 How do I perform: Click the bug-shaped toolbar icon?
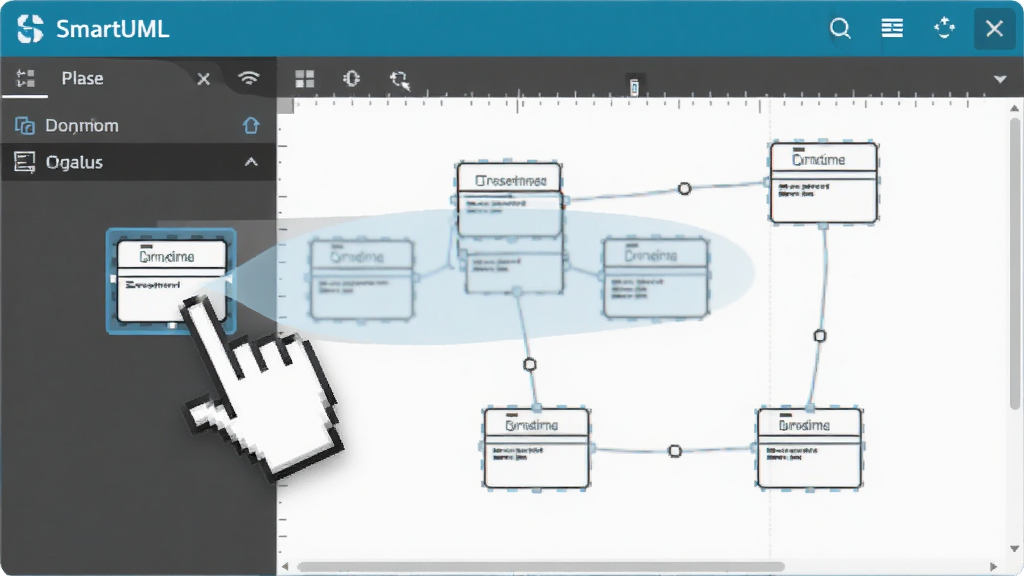[351, 79]
